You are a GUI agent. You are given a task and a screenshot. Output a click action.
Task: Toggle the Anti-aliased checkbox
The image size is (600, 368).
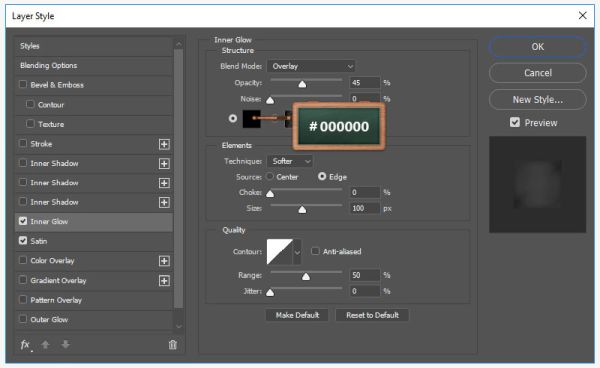pyautogui.click(x=315, y=251)
